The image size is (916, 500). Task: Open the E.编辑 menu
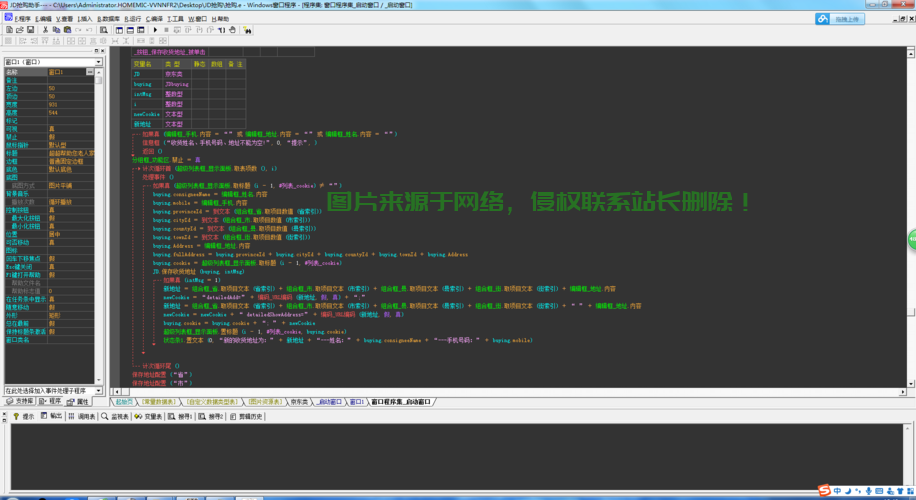[43, 19]
